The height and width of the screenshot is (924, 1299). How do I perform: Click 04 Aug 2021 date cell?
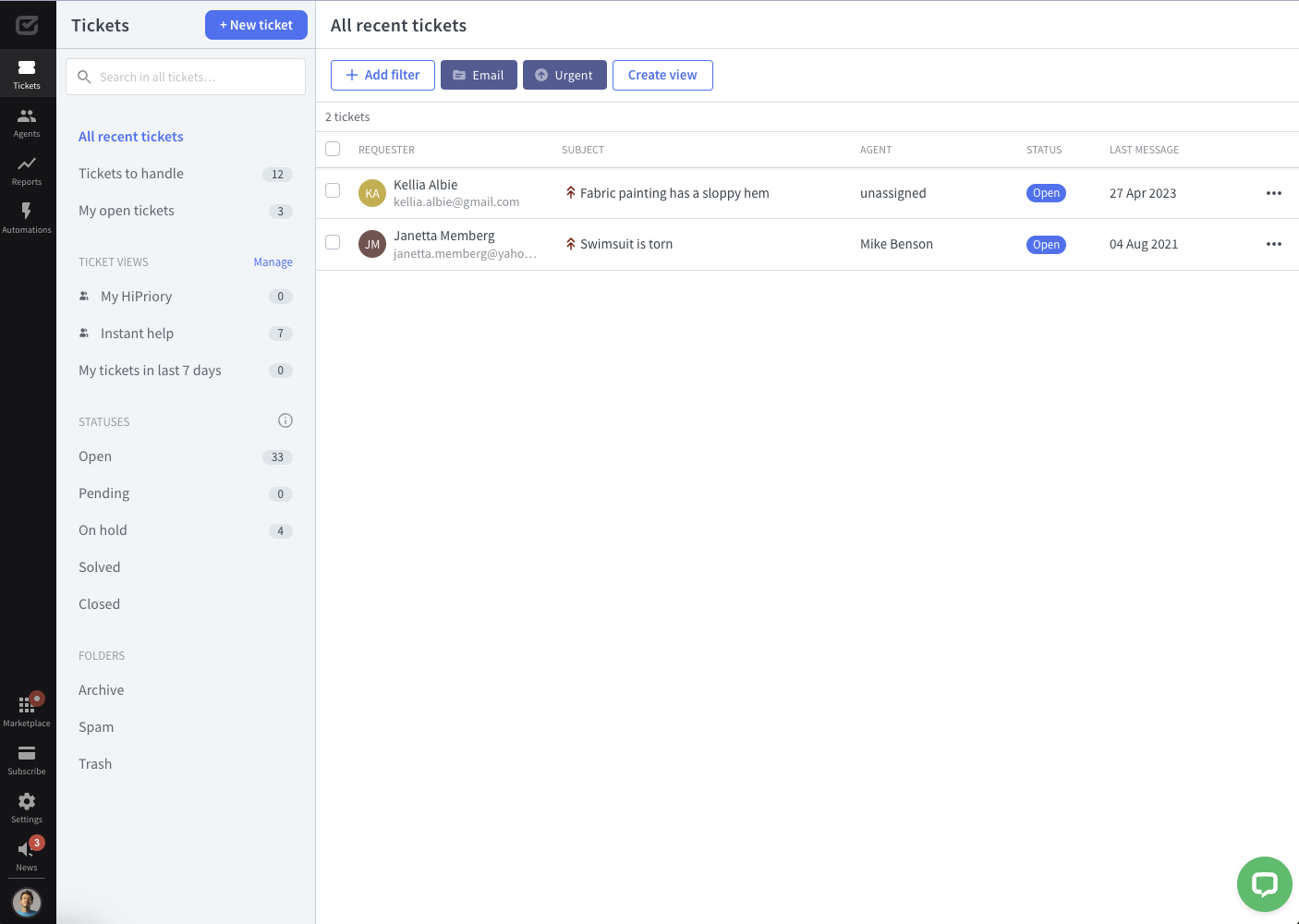coord(1144,244)
